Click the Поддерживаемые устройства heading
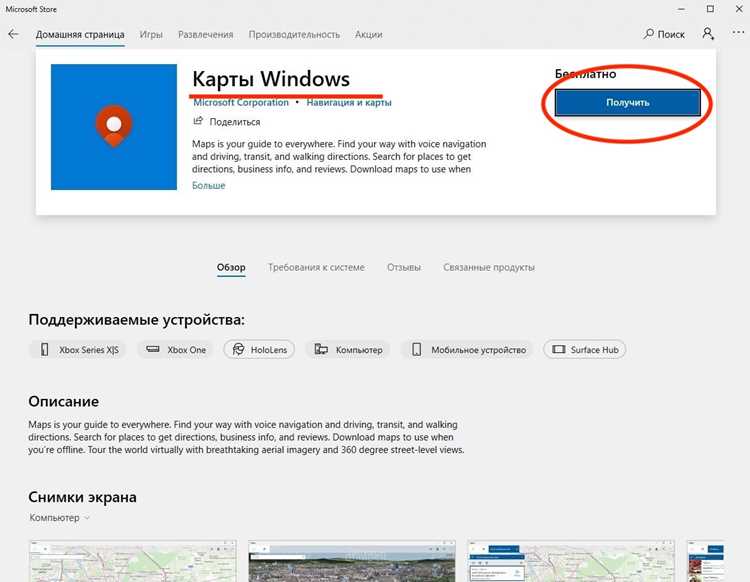This screenshot has width=750, height=582. pos(136,319)
